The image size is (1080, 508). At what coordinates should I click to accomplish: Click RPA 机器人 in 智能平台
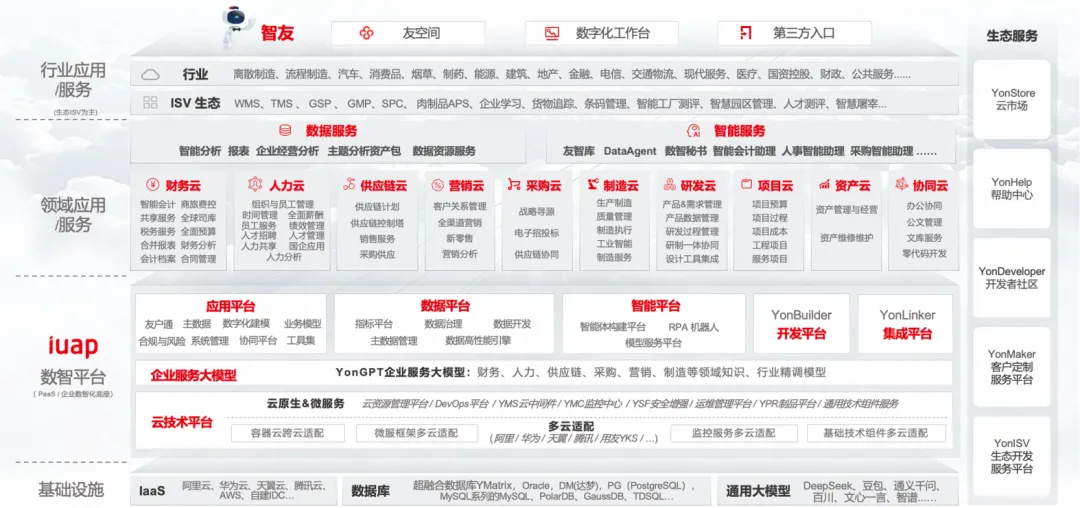point(693,327)
